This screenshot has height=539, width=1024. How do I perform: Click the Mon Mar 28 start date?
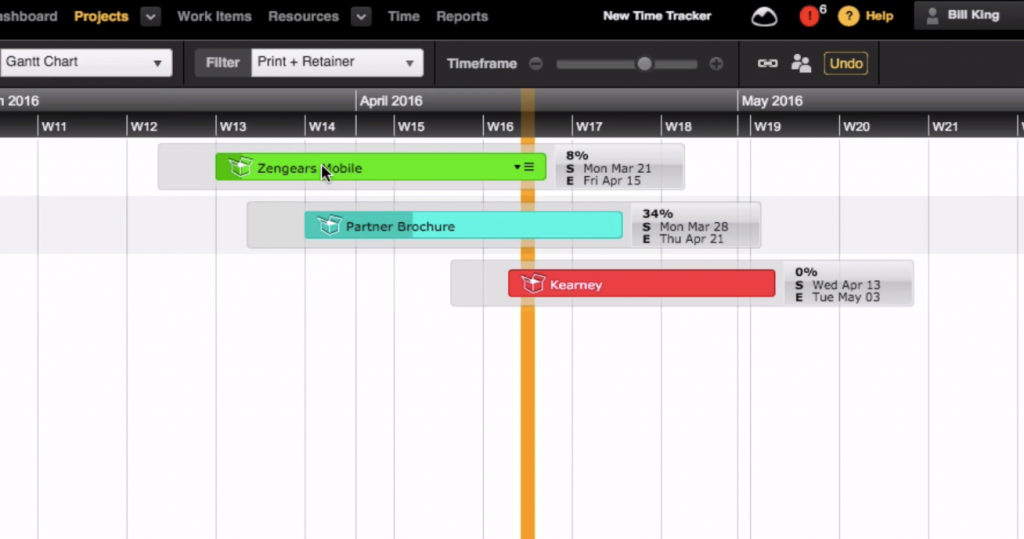[694, 227]
